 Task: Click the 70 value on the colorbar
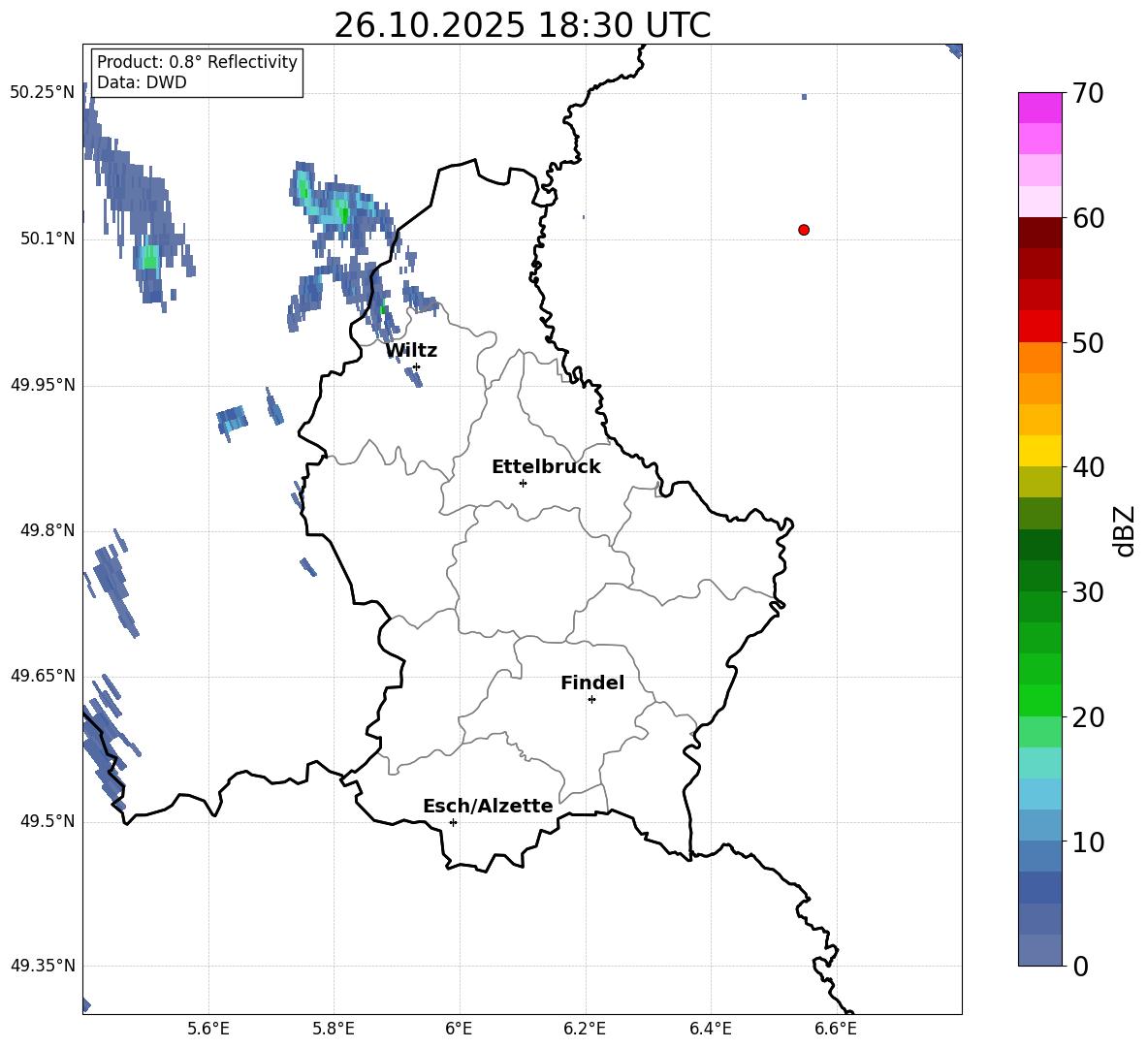pyautogui.click(x=1088, y=93)
